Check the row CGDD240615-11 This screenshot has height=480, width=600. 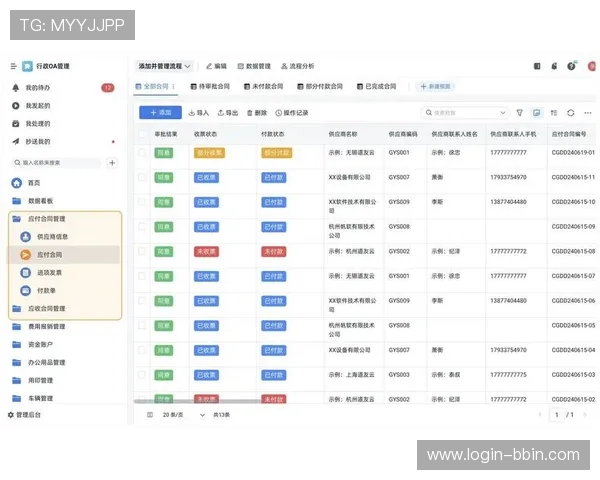pos(142,177)
